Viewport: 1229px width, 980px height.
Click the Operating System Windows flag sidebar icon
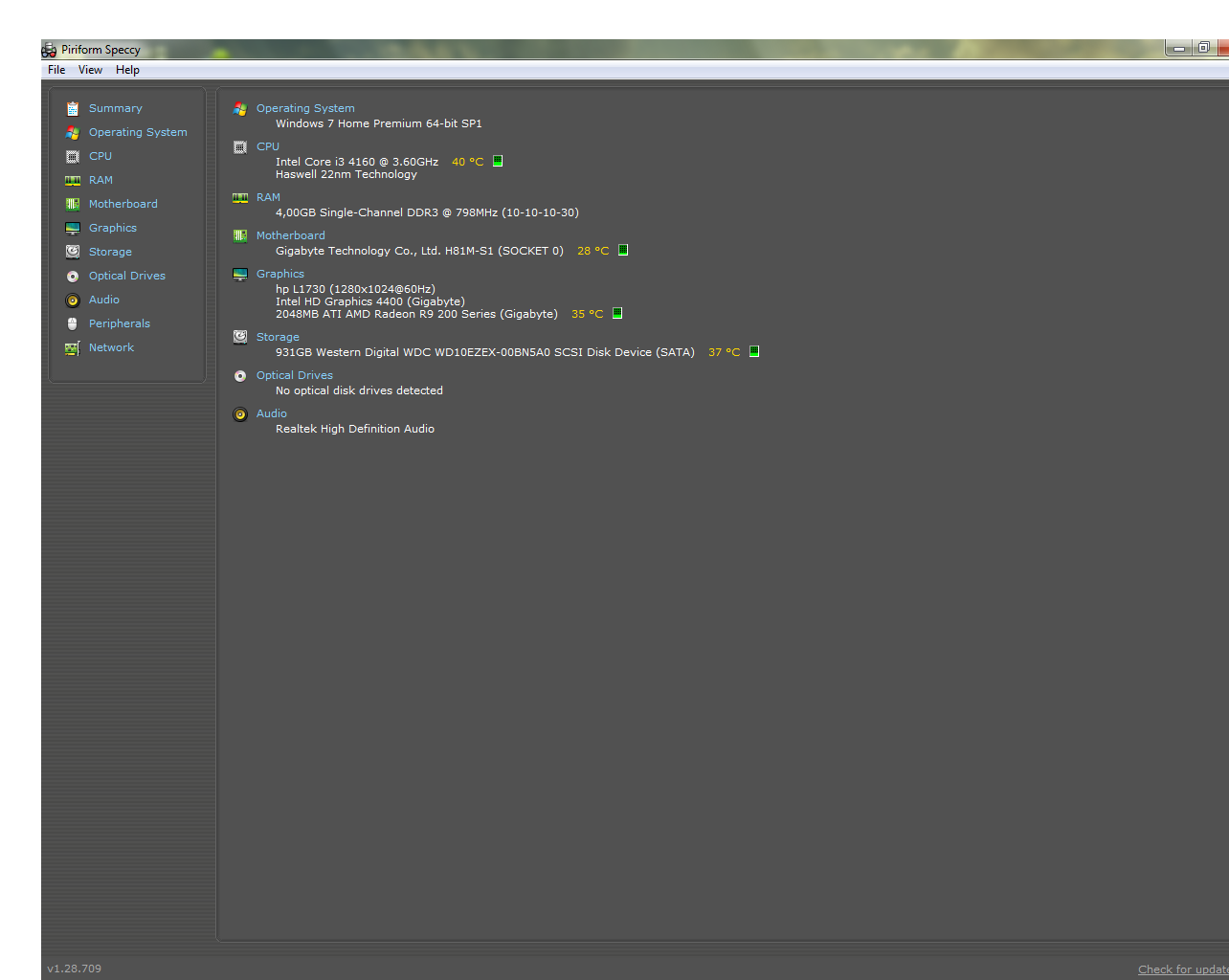pos(73,132)
